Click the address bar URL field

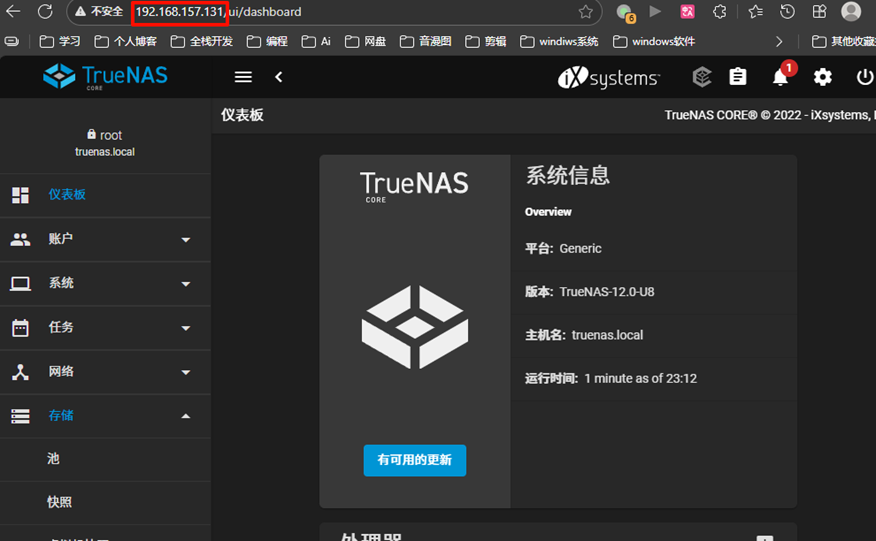coord(335,12)
